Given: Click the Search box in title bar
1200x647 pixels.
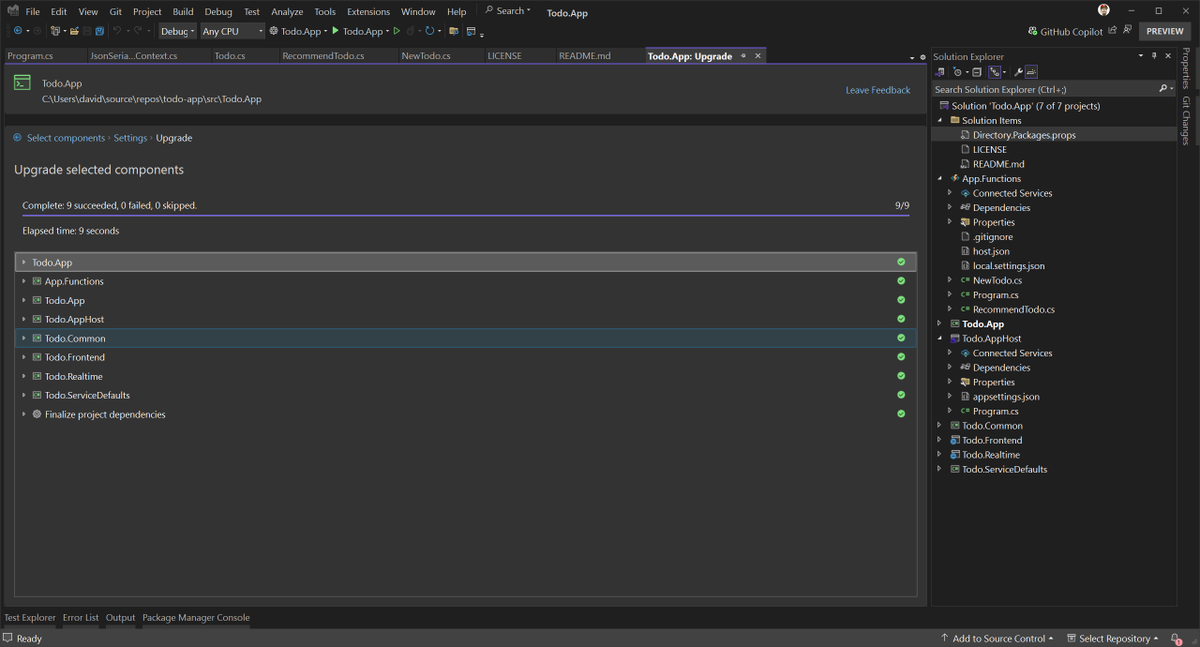Looking at the screenshot, I should pyautogui.click(x=508, y=11).
